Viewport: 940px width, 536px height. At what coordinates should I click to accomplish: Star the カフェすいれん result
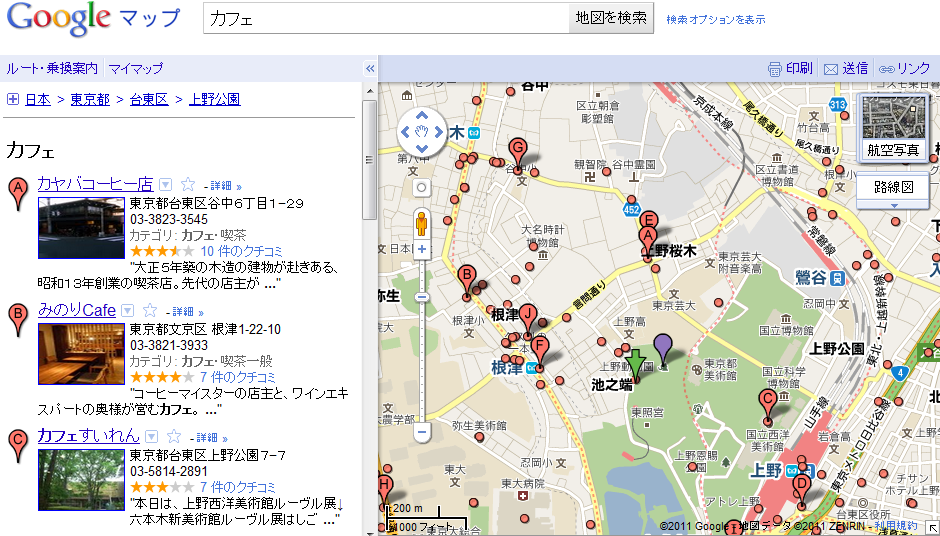pos(174,436)
